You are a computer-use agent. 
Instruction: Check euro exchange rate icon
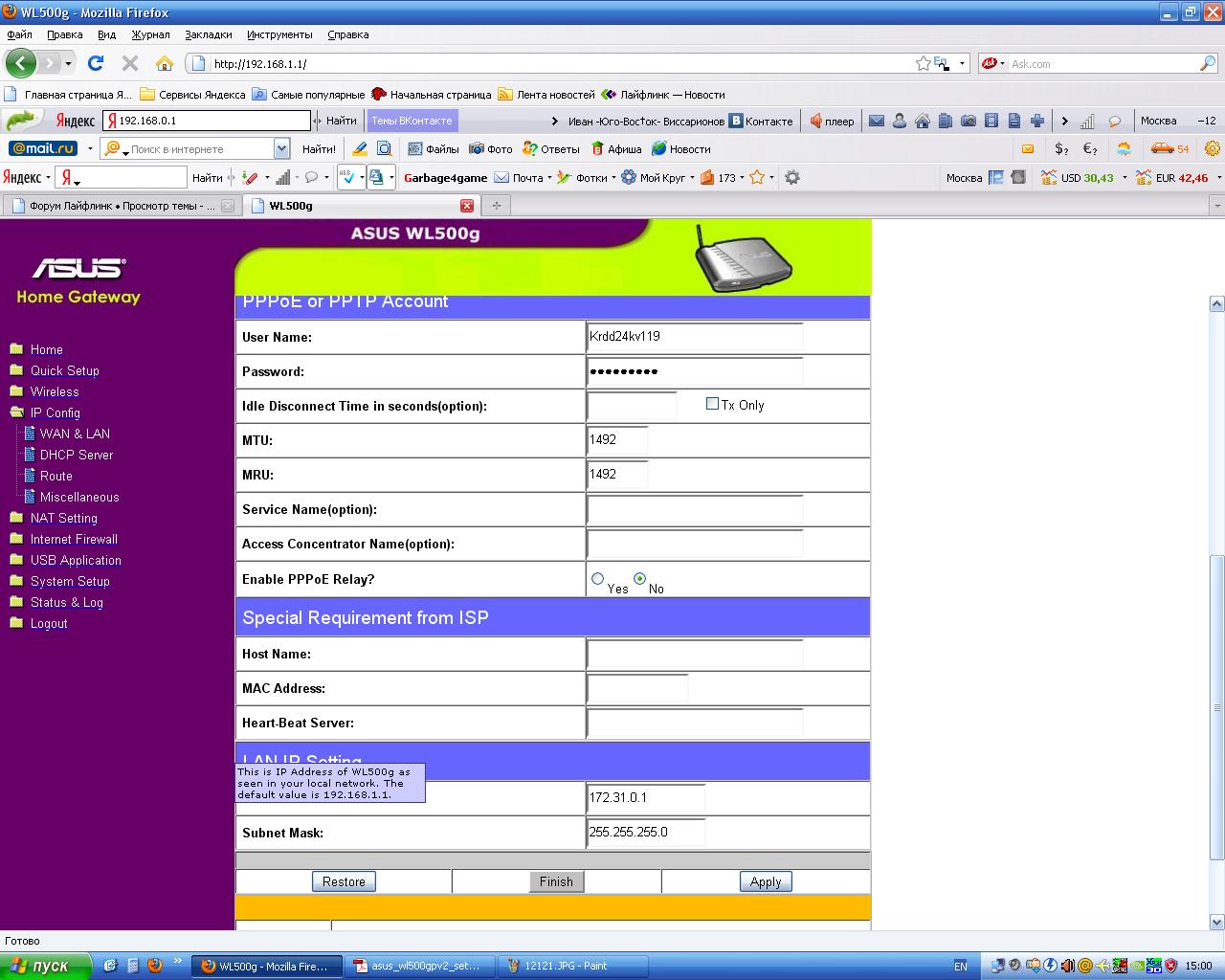tap(1090, 148)
